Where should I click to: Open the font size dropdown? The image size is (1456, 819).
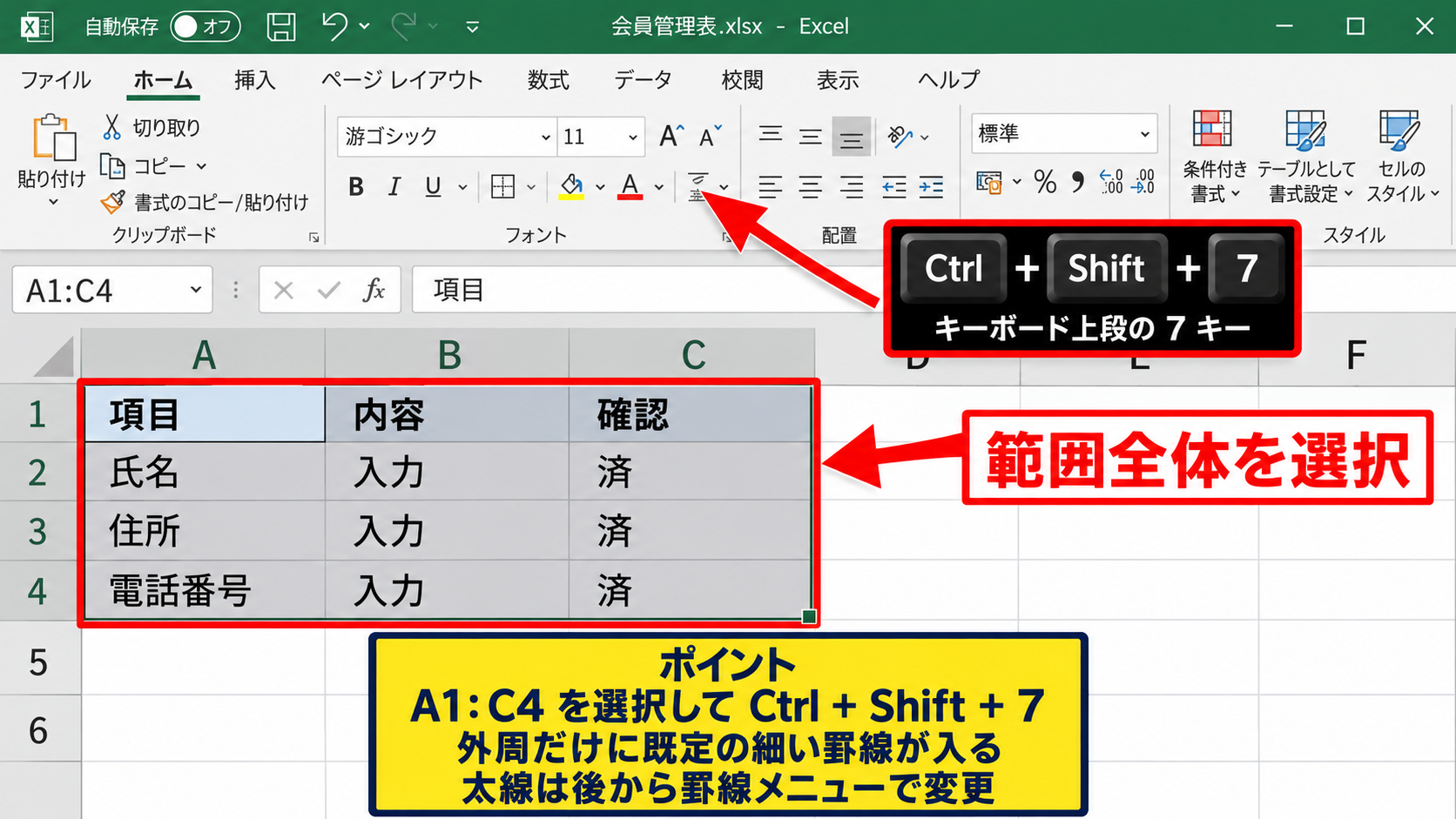click(x=633, y=137)
